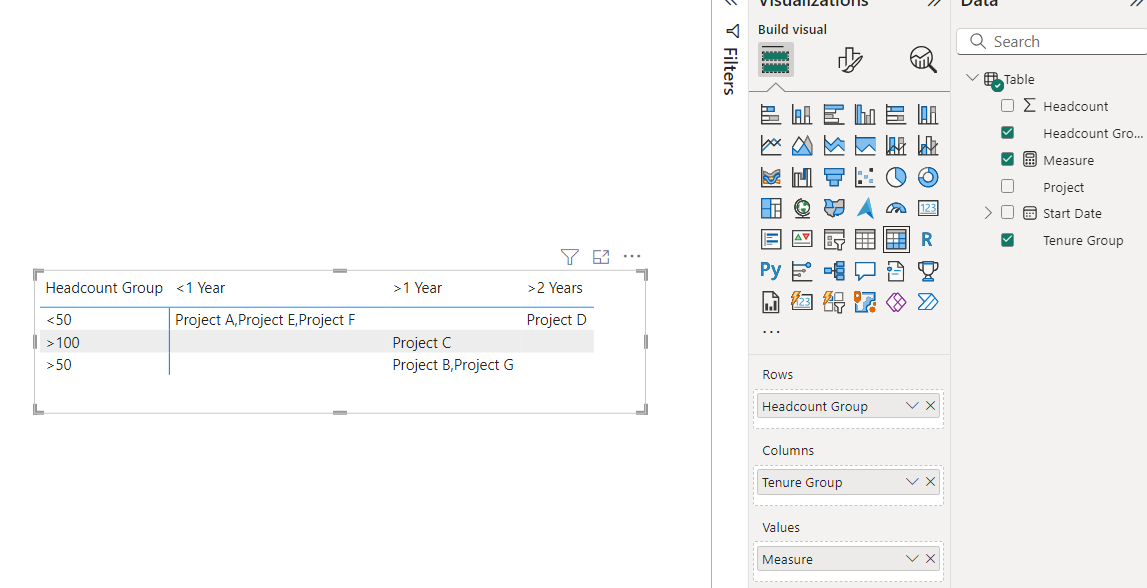1147x588 pixels.
Task: Add the Key influencers visual
Action: 802,271
